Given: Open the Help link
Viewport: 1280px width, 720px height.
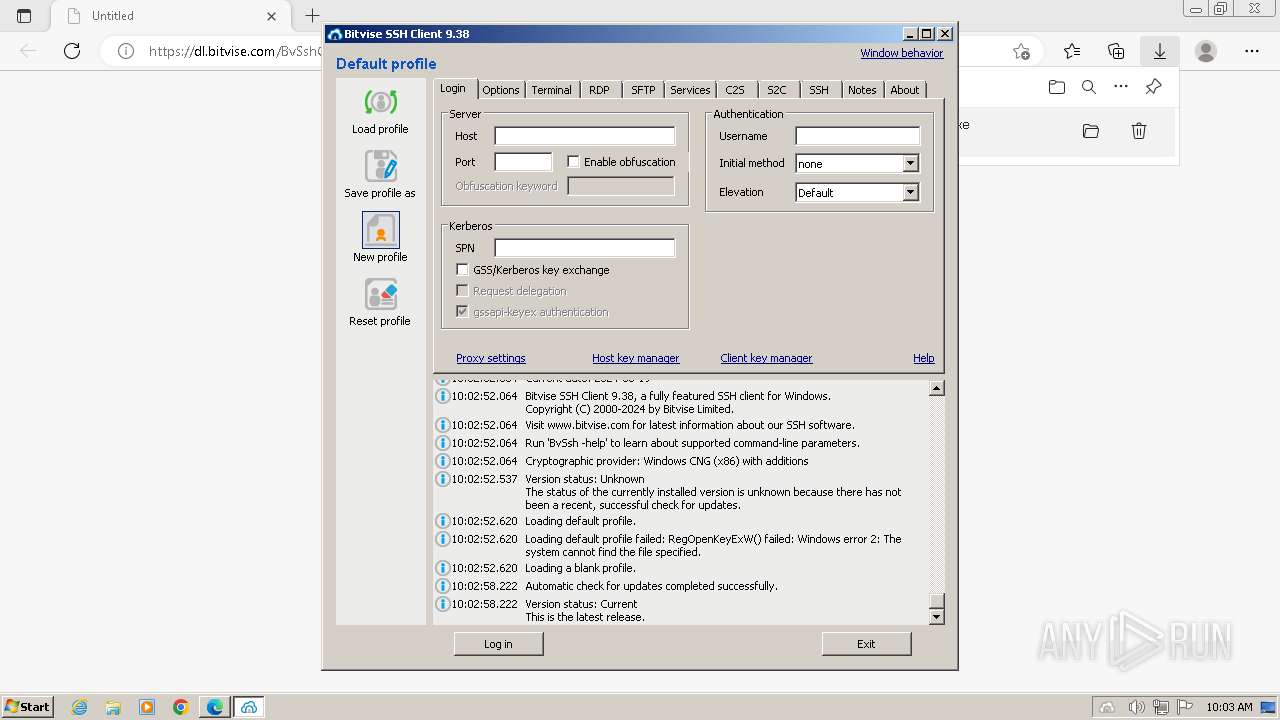Looking at the screenshot, I should point(923,358).
